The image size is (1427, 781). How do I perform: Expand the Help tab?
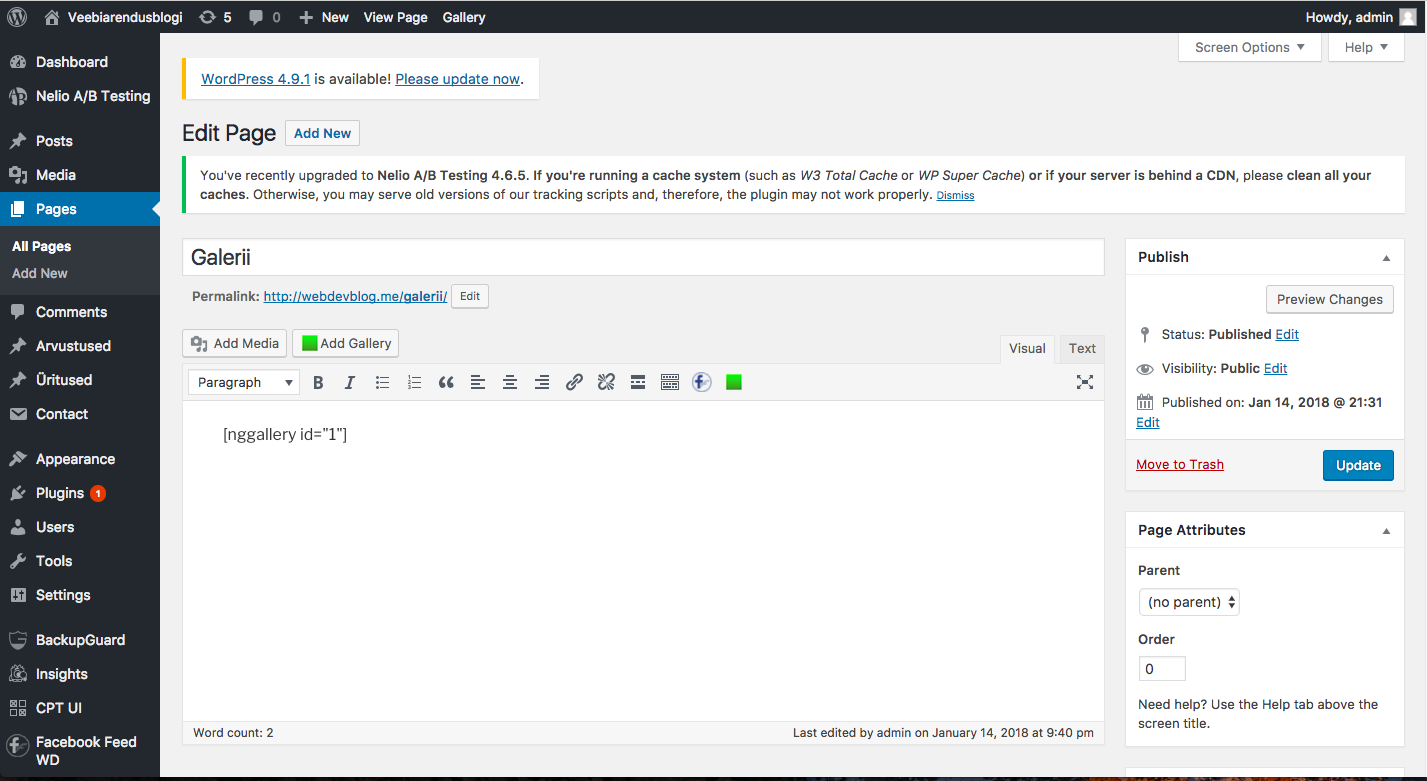(1366, 47)
